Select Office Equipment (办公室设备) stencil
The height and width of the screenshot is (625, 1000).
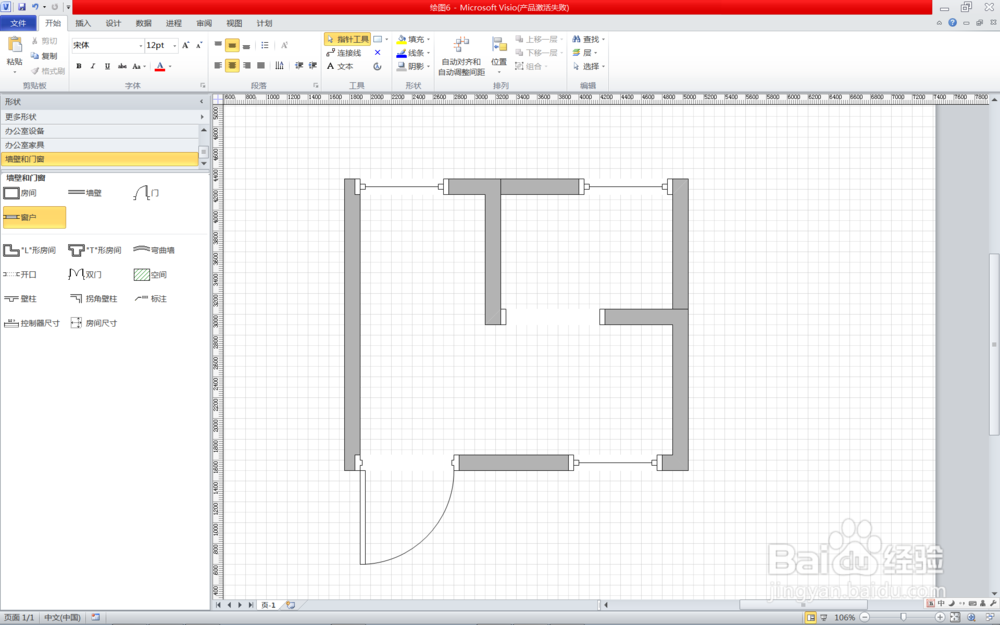pyautogui.click(x=100, y=131)
